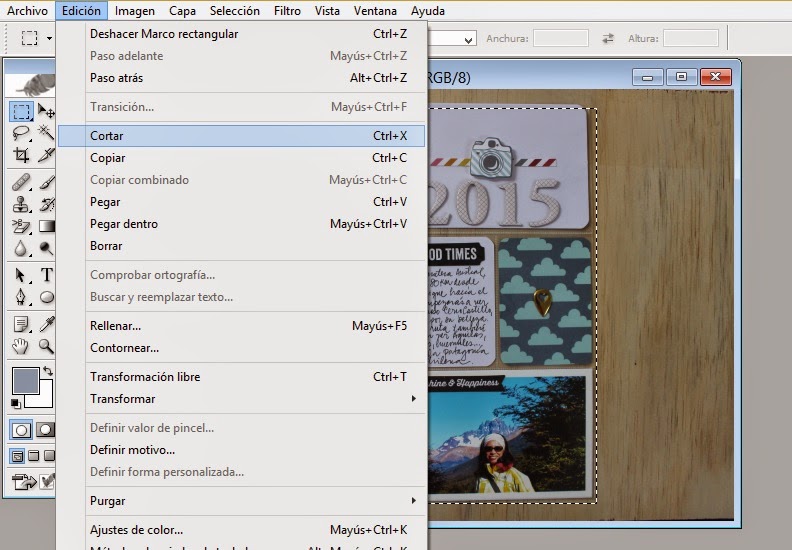792x550 pixels.
Task: Select the Gradient tool
Action: coord(46,226)
